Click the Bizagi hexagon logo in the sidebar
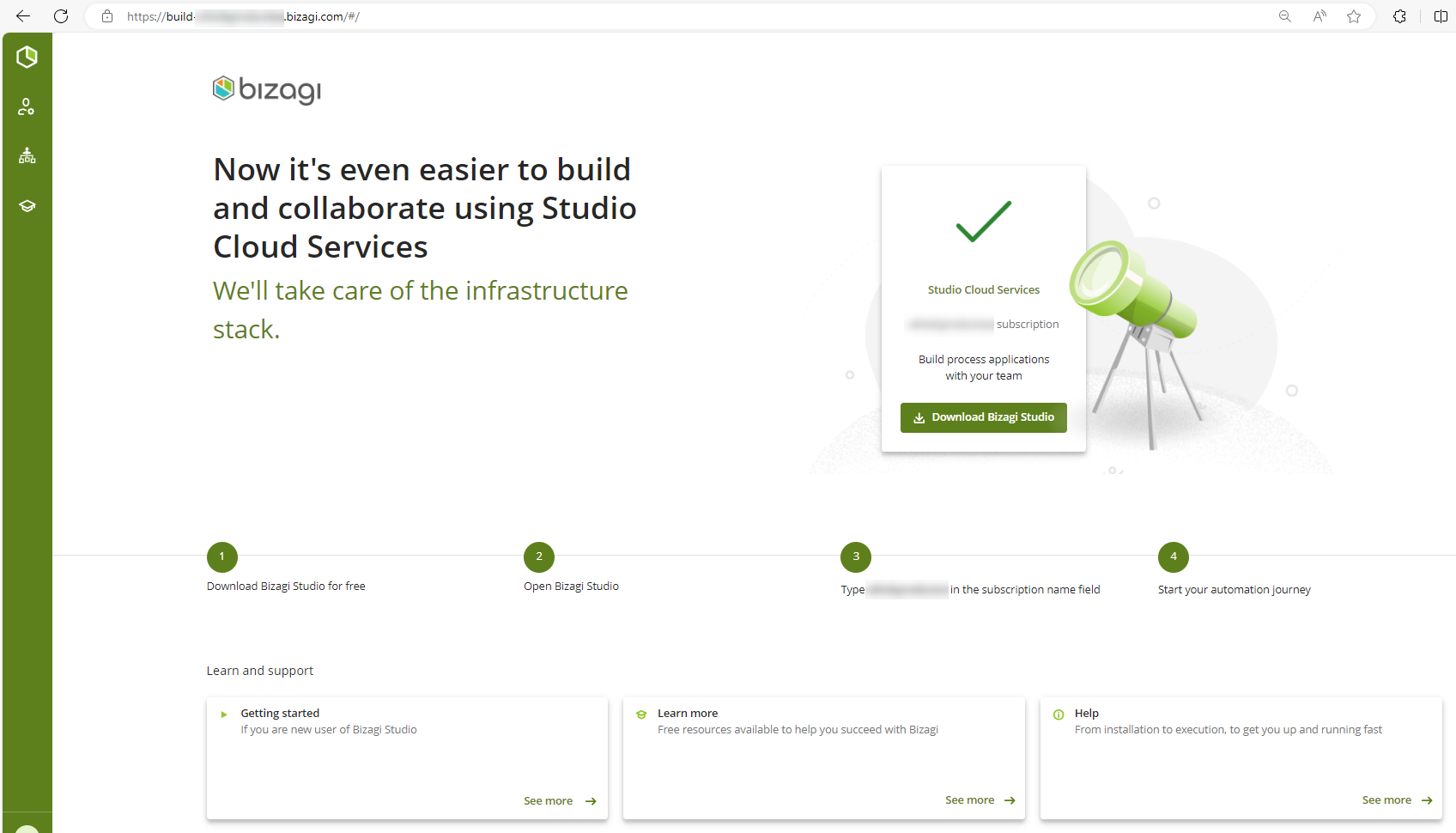 point(27,57)
